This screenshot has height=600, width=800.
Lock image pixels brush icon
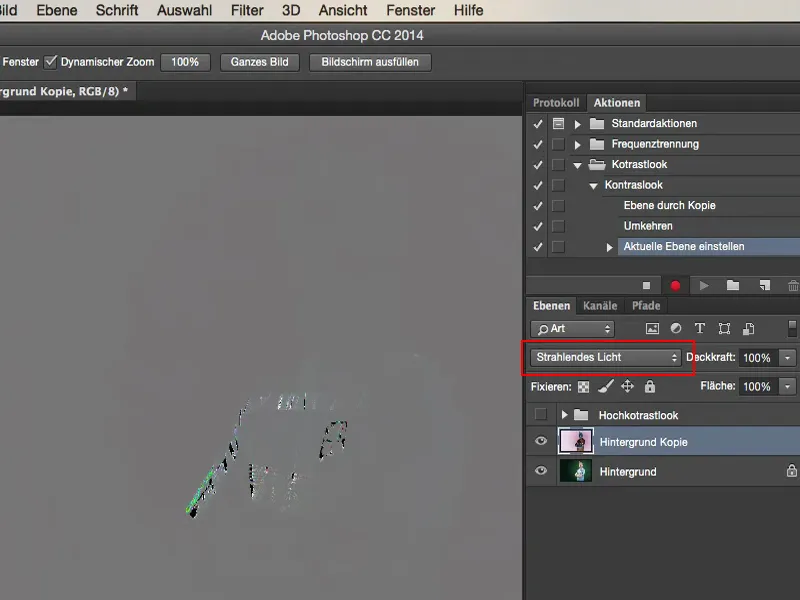click(606, 386)
